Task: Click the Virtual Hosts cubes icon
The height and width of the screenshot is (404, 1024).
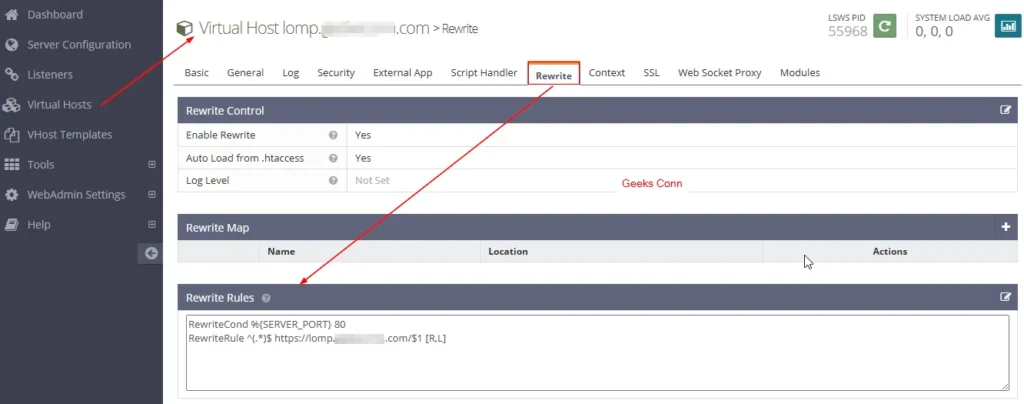Action: tap(11, 104)
